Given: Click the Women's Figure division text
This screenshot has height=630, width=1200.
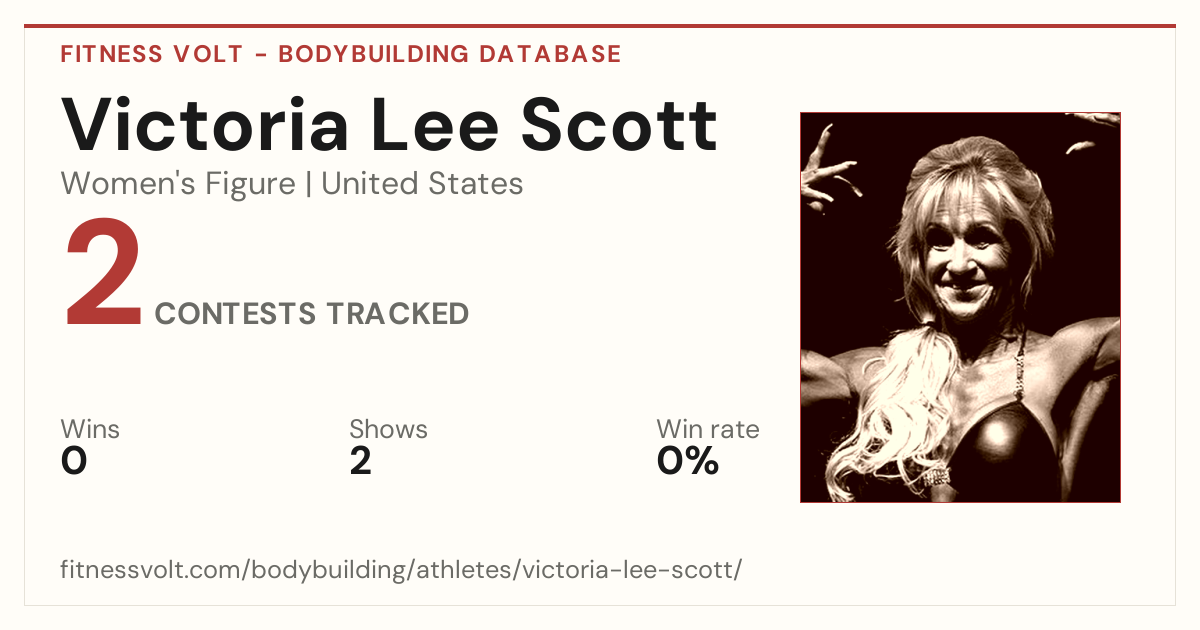Looking at the screenshot, I should tap(178, 184).
